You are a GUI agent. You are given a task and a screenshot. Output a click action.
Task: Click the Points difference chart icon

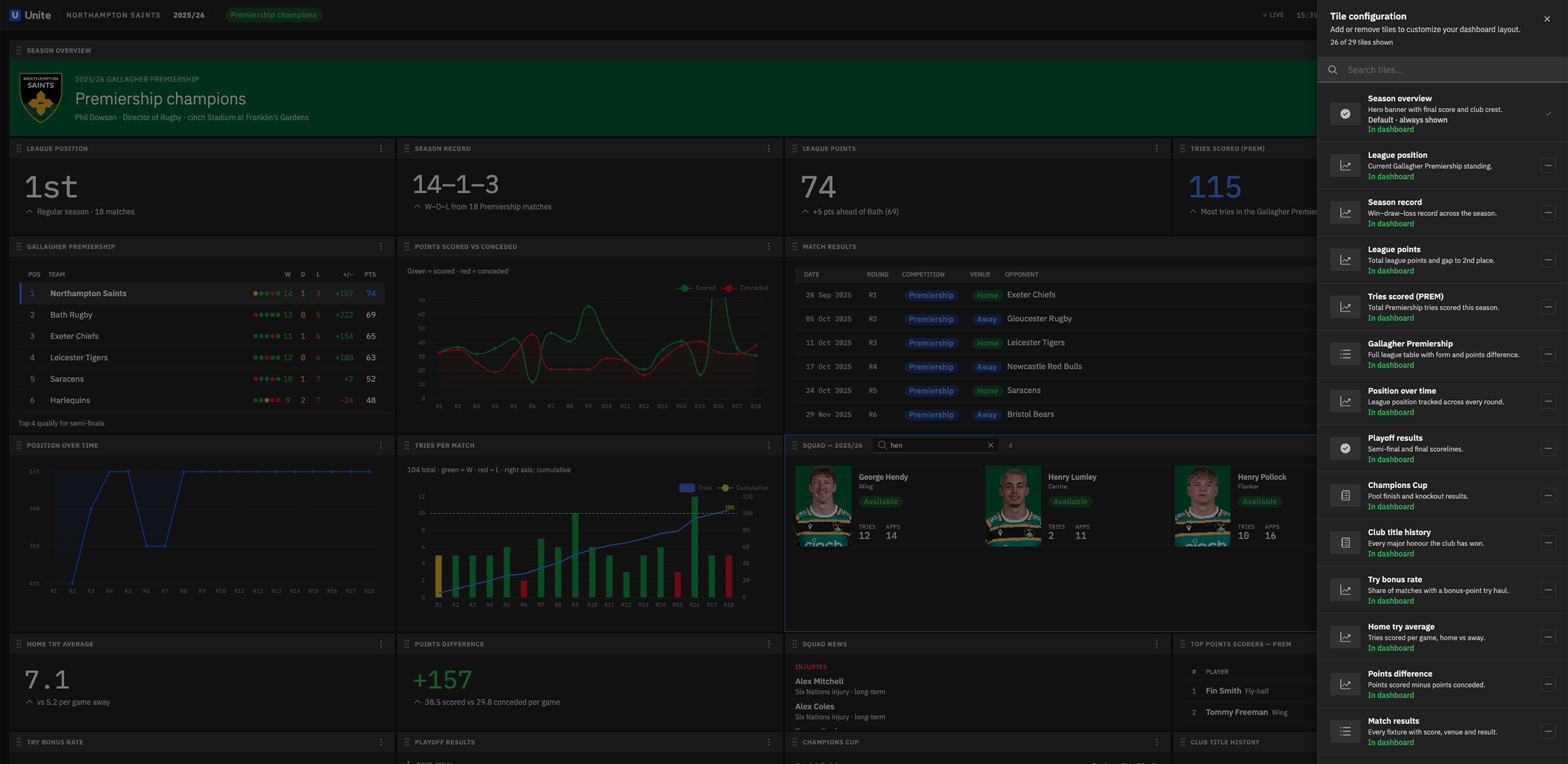point(1345,684)
